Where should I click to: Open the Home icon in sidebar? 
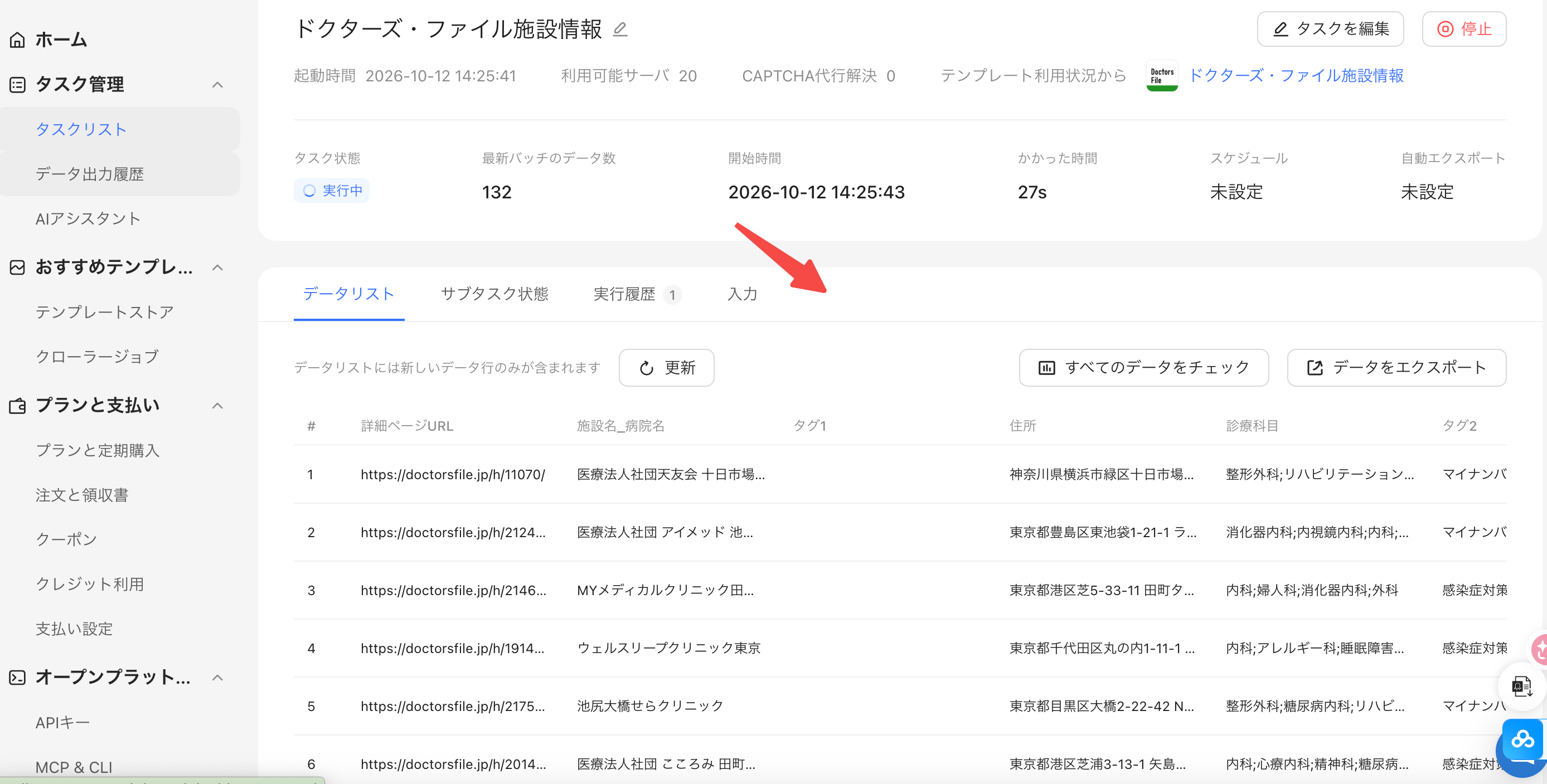[17, 40]
